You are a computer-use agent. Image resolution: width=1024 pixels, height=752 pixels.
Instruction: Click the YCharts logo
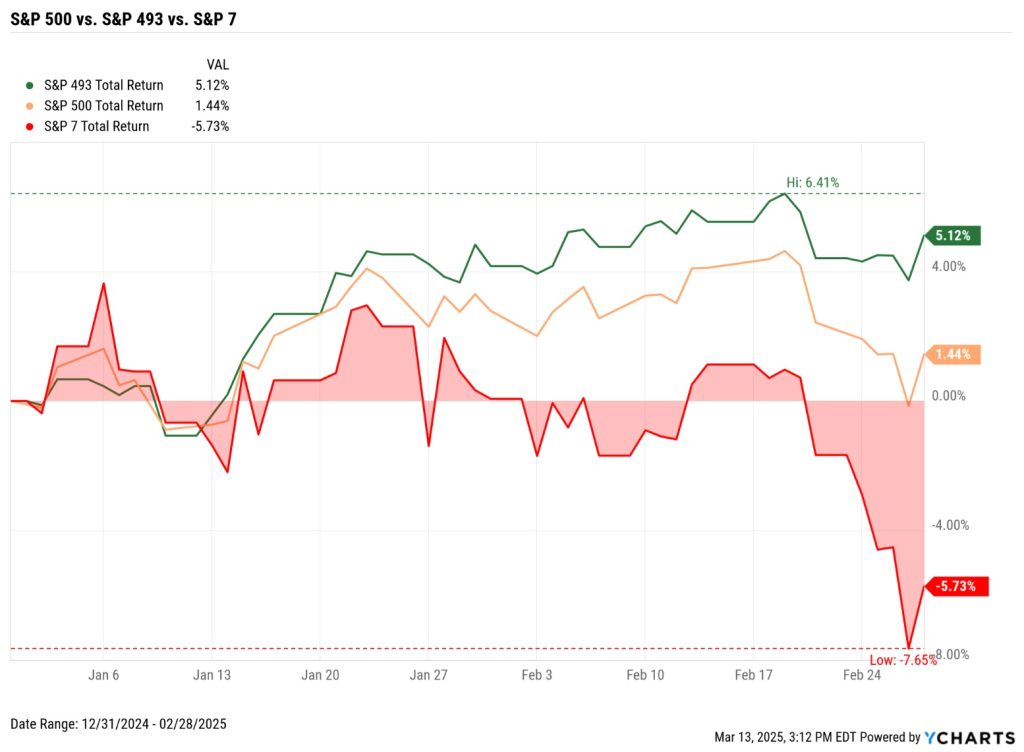coord(969,738)
